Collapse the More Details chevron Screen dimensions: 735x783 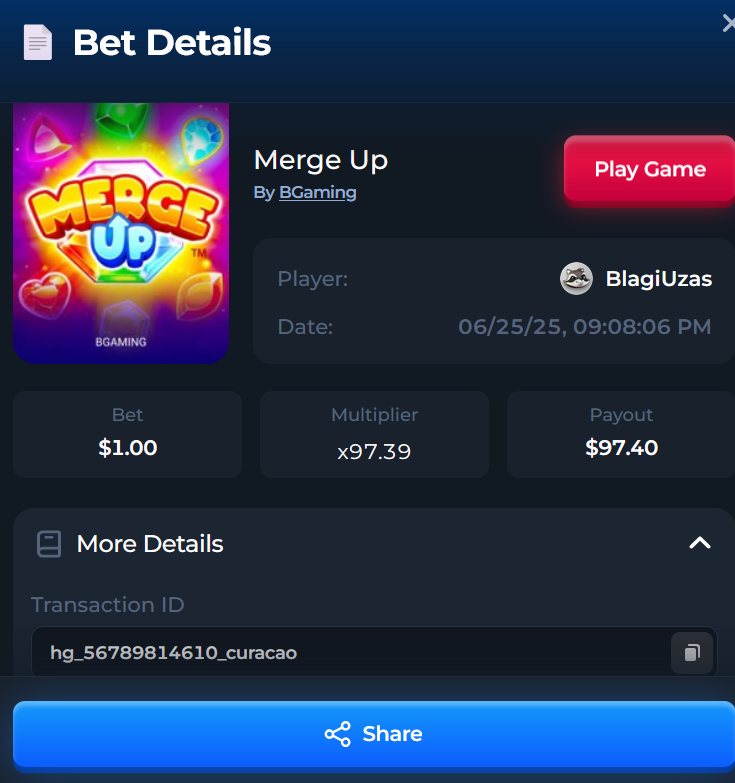[700, 543]
